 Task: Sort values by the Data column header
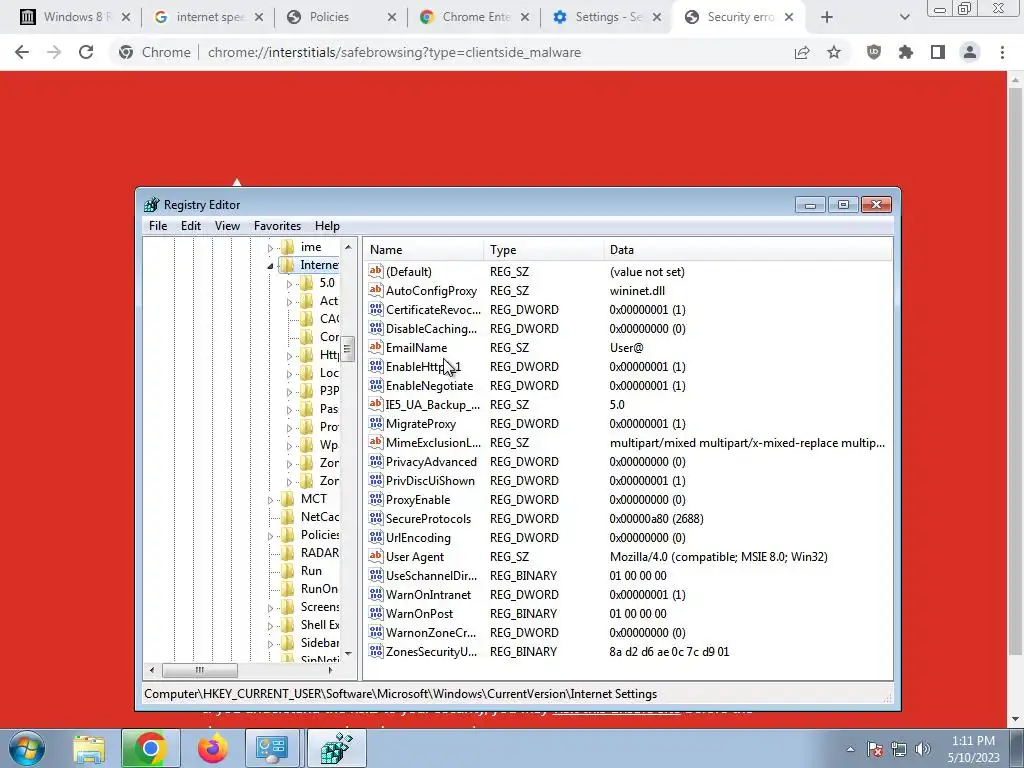(747, 249)
